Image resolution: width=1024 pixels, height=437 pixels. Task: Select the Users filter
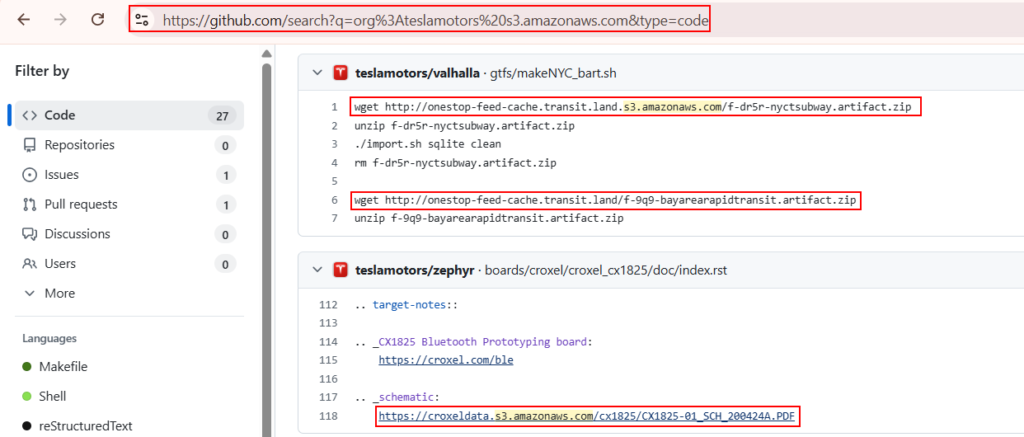(x=129, y=264)
